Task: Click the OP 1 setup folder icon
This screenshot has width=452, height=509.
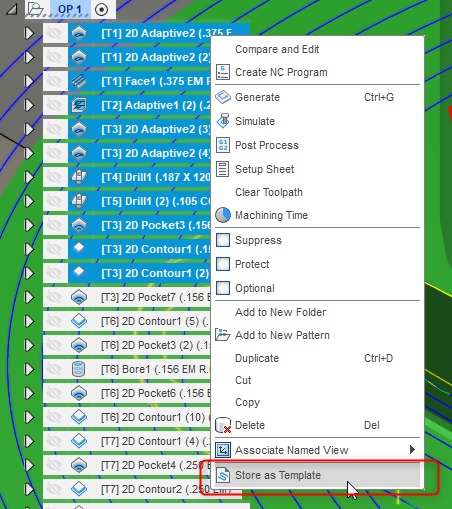Action: 36,9
